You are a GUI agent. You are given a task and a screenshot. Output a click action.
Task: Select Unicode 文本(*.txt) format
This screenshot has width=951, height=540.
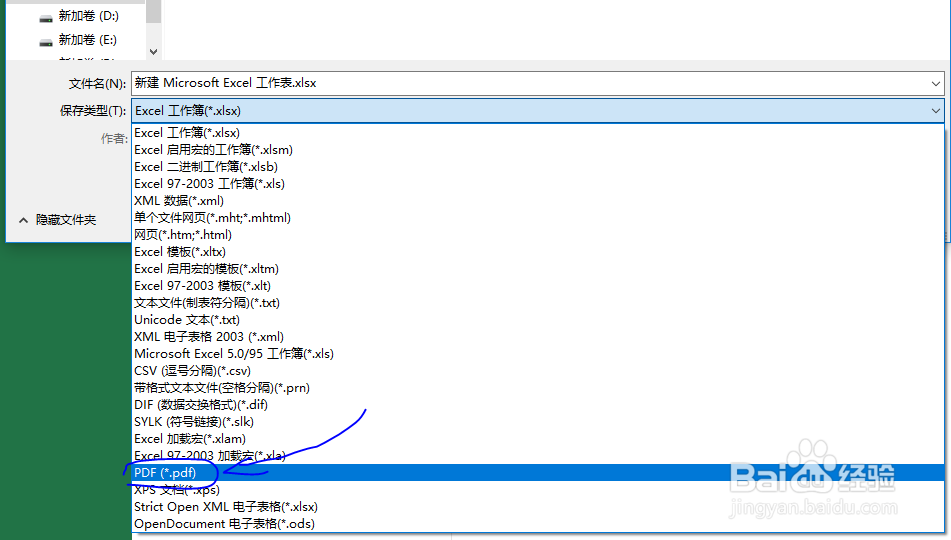pyautogui.click(x=538, y=320)
